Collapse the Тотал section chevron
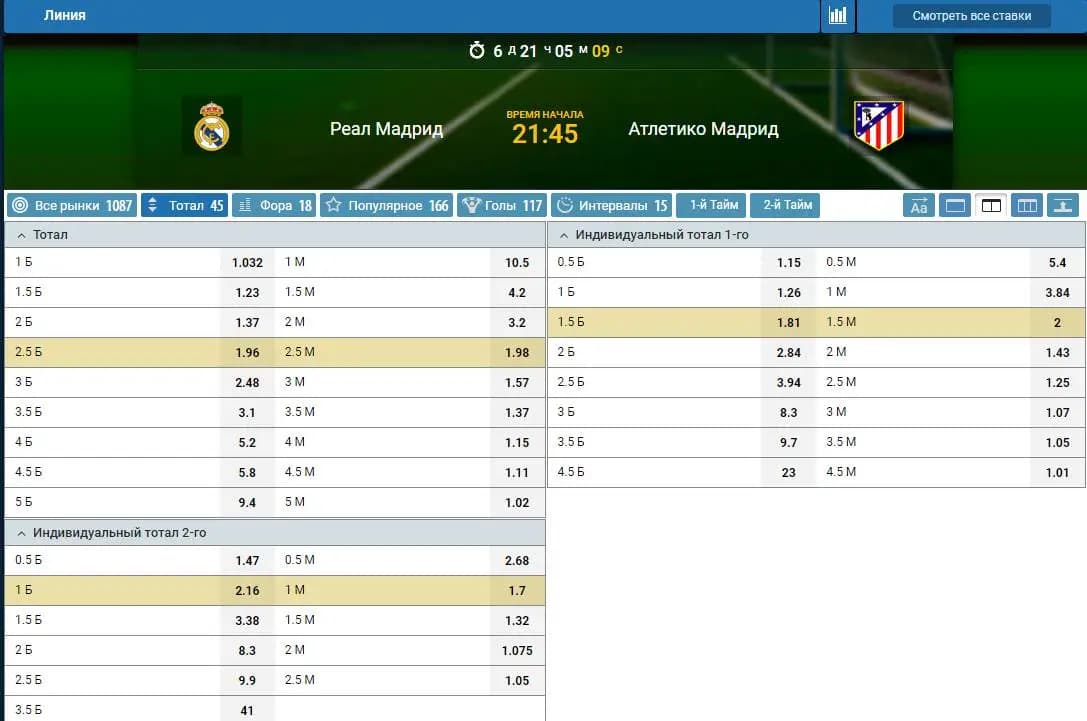Screen dimensions: 1087x721 pos(21,236)
